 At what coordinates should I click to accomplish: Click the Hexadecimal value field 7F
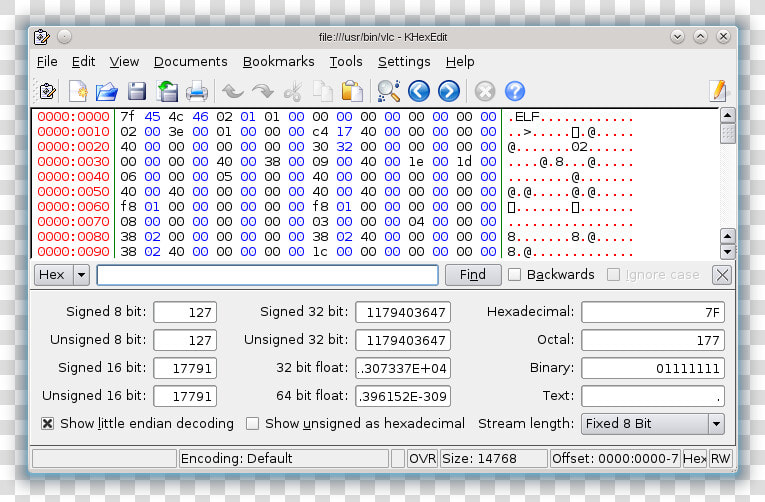point(653,312)
